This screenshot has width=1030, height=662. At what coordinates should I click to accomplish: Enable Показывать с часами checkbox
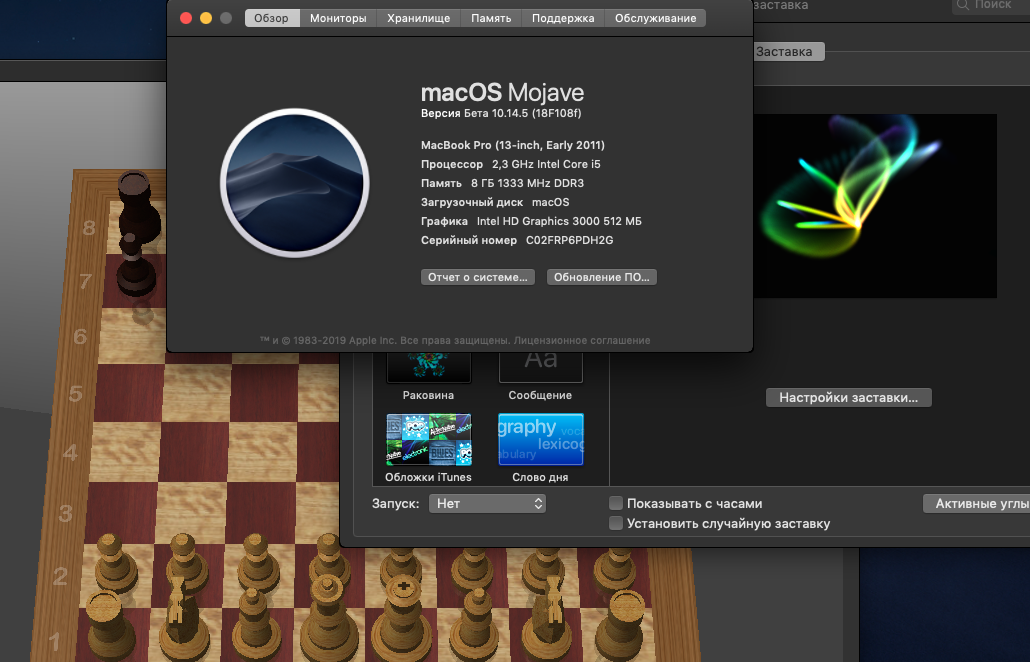(x=616, y=503)
